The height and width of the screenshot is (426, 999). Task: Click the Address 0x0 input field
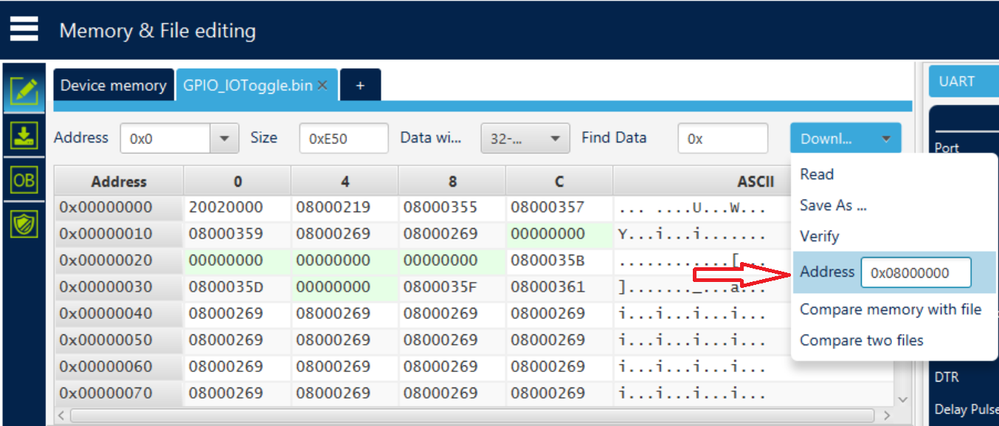[166, 138]
